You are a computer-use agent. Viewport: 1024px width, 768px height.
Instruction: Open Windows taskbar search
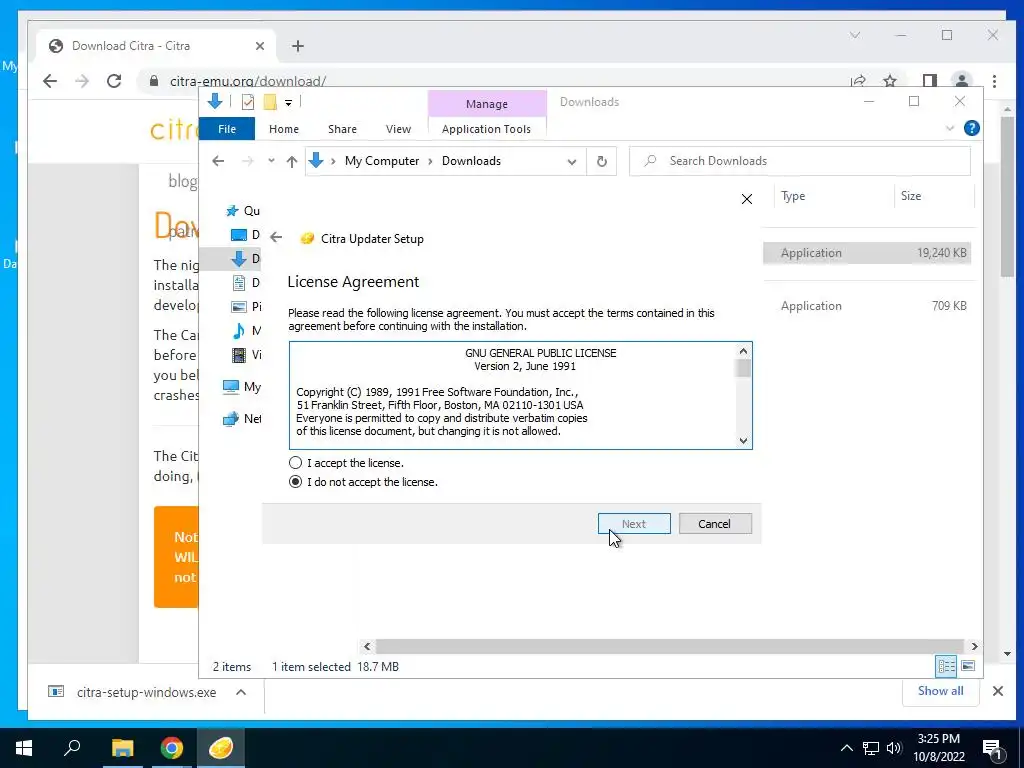[x=72, y=748]
